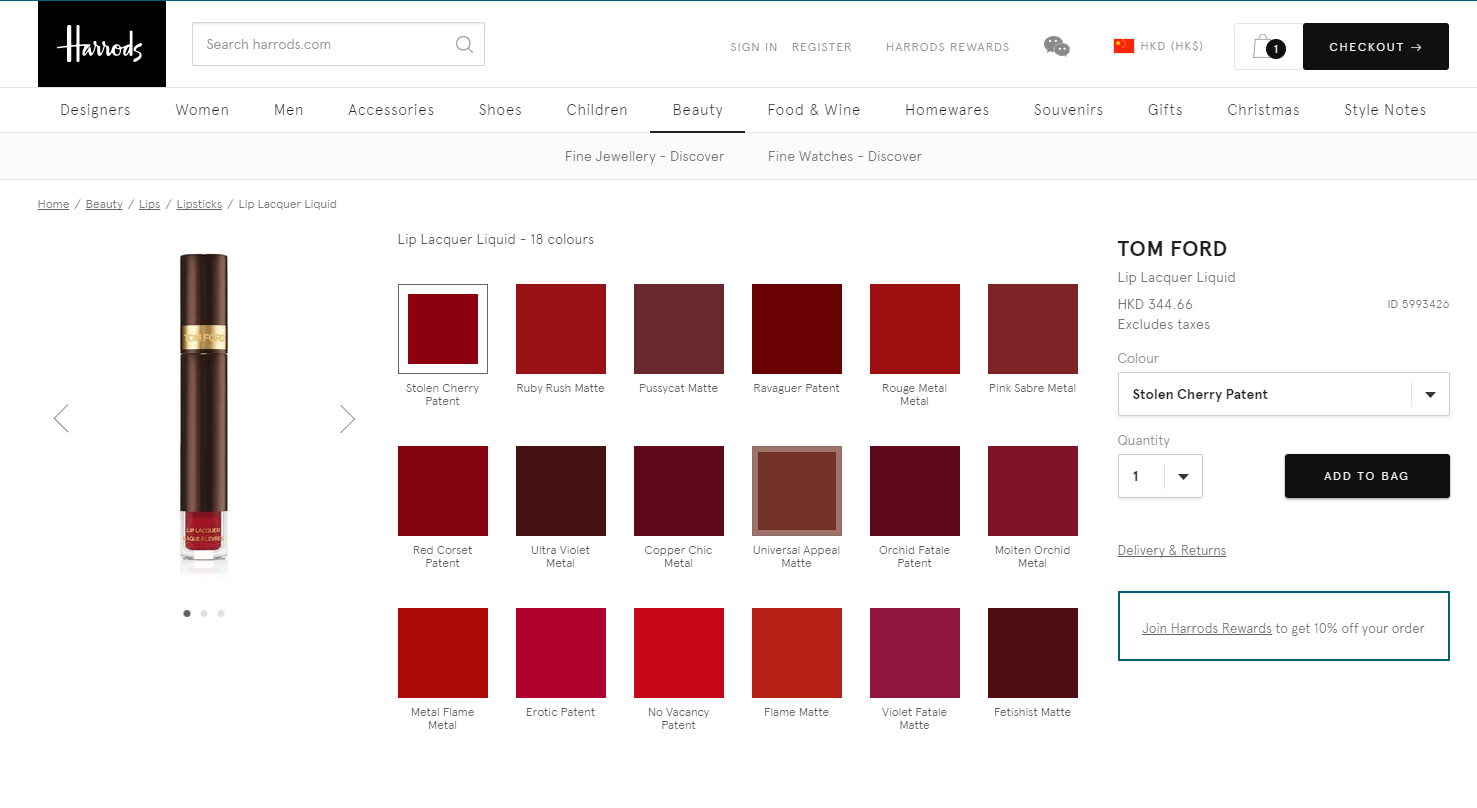
Task: Click the lip lacquer product image
Action: tap(204, 415)
